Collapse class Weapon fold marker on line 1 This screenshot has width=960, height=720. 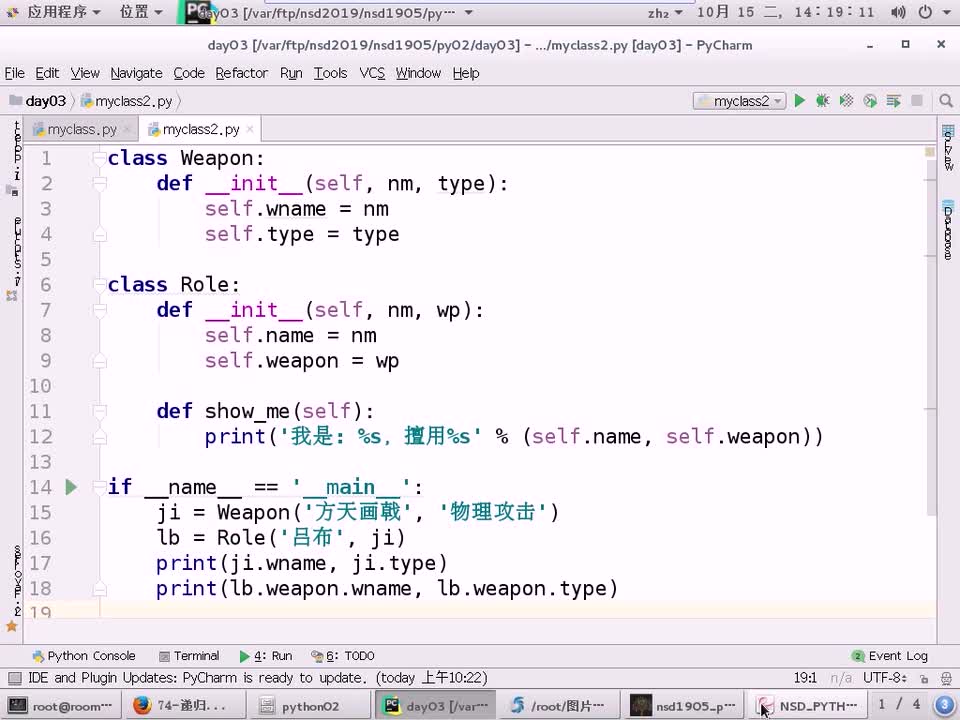coord(99,159)
